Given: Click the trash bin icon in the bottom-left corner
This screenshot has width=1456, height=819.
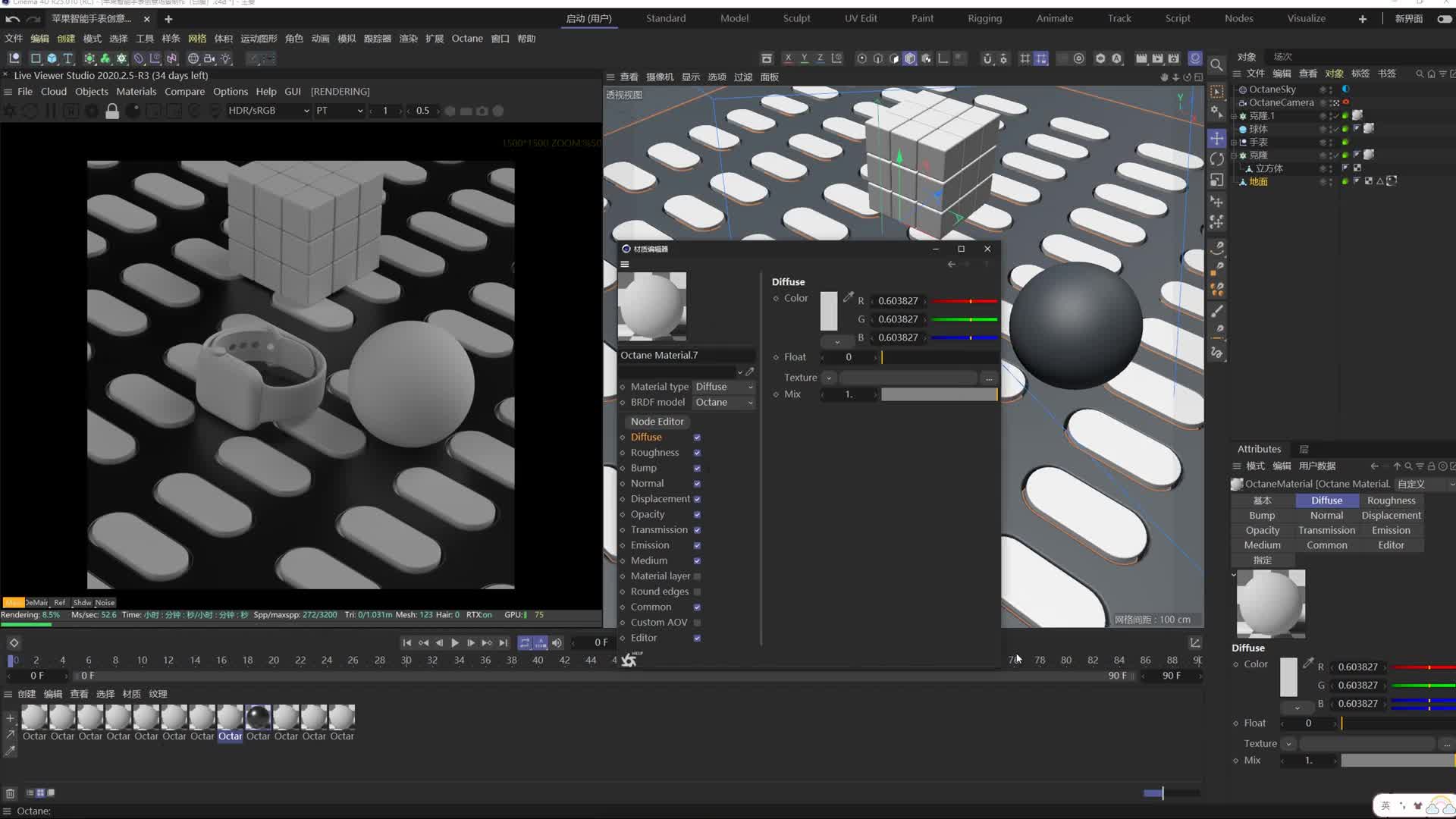Looking at the screenshot, I should (x=11, y=793).
